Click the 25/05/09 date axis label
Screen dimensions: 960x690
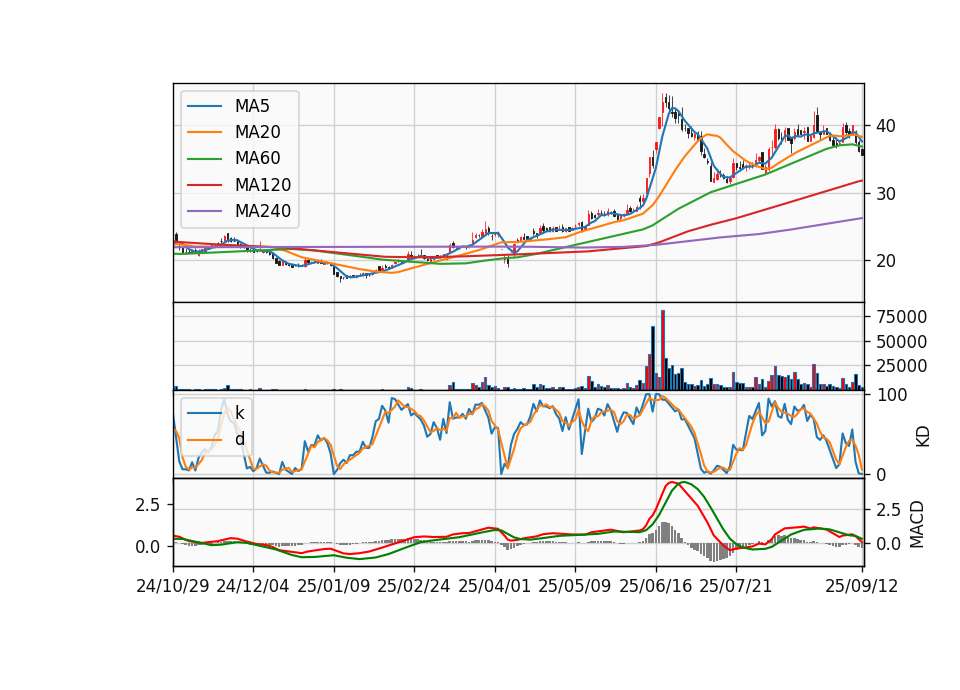click(575, 586)
